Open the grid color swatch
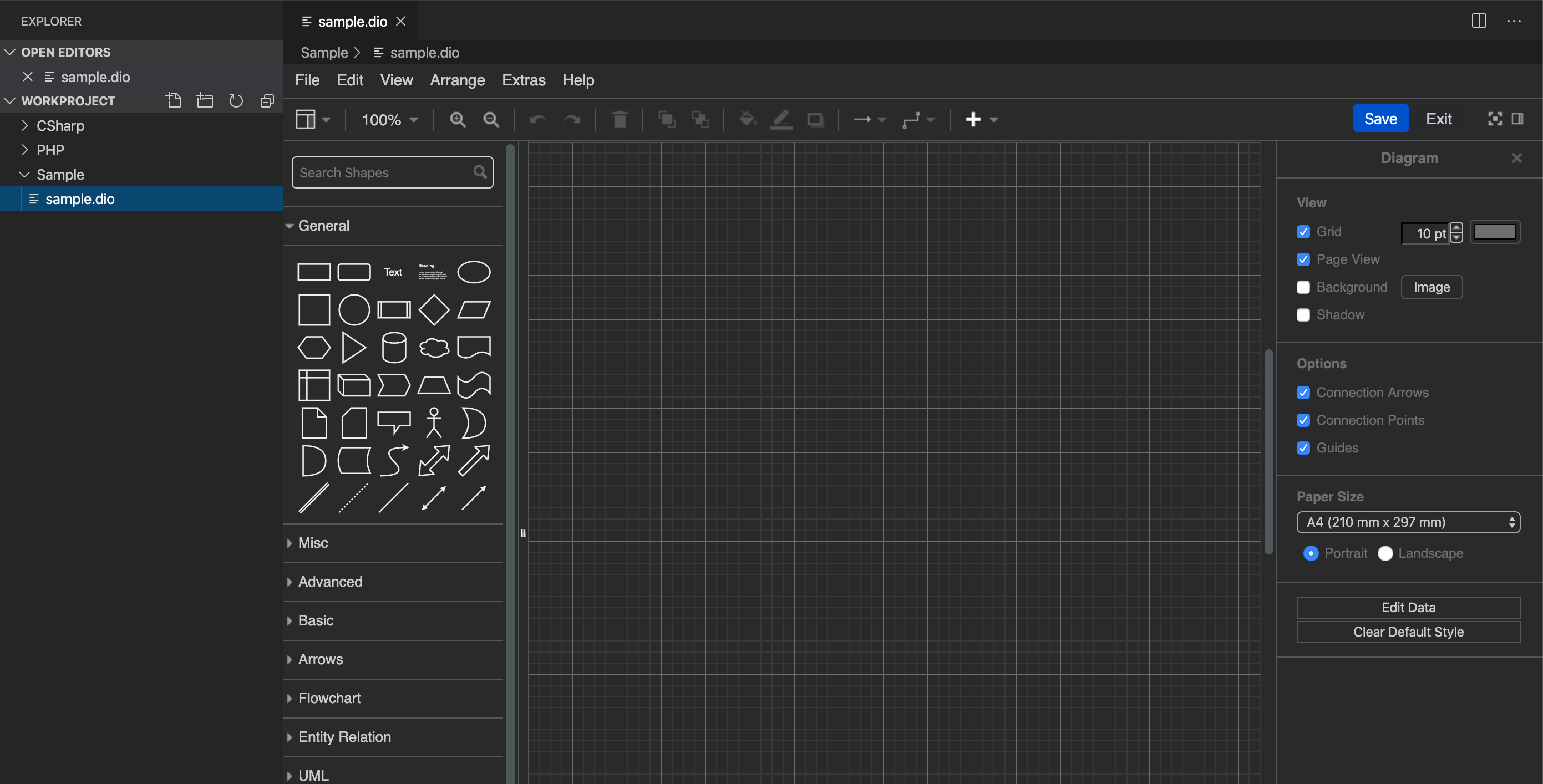The height and width of the screenshot is (784, 1543). [x=1495, y=232]
